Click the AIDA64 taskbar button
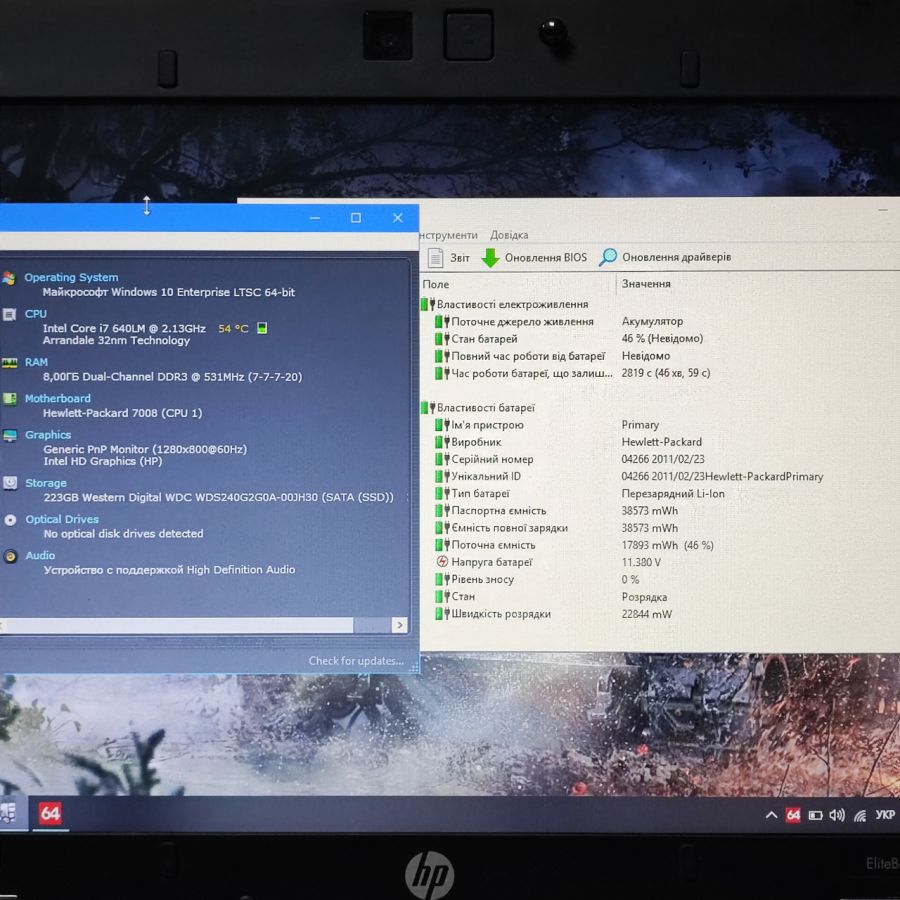900x900 pixels. tap(50, 813)
